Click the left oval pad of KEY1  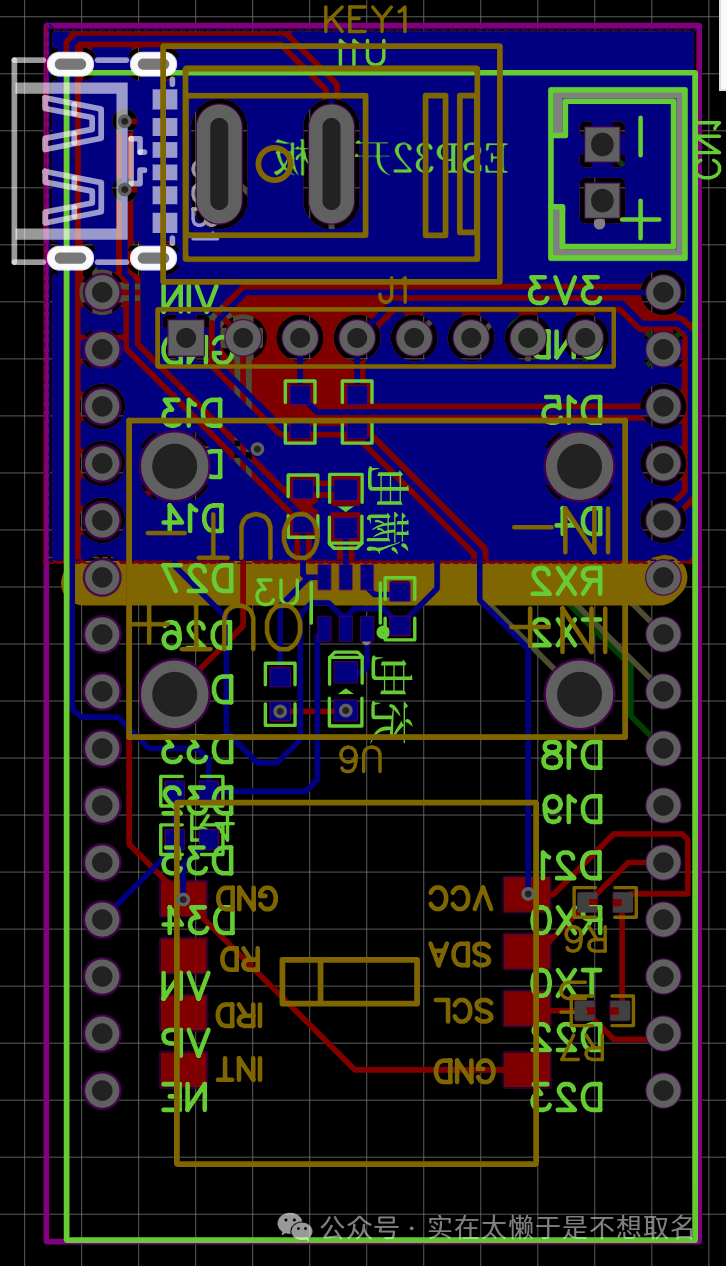click(220, 163)
